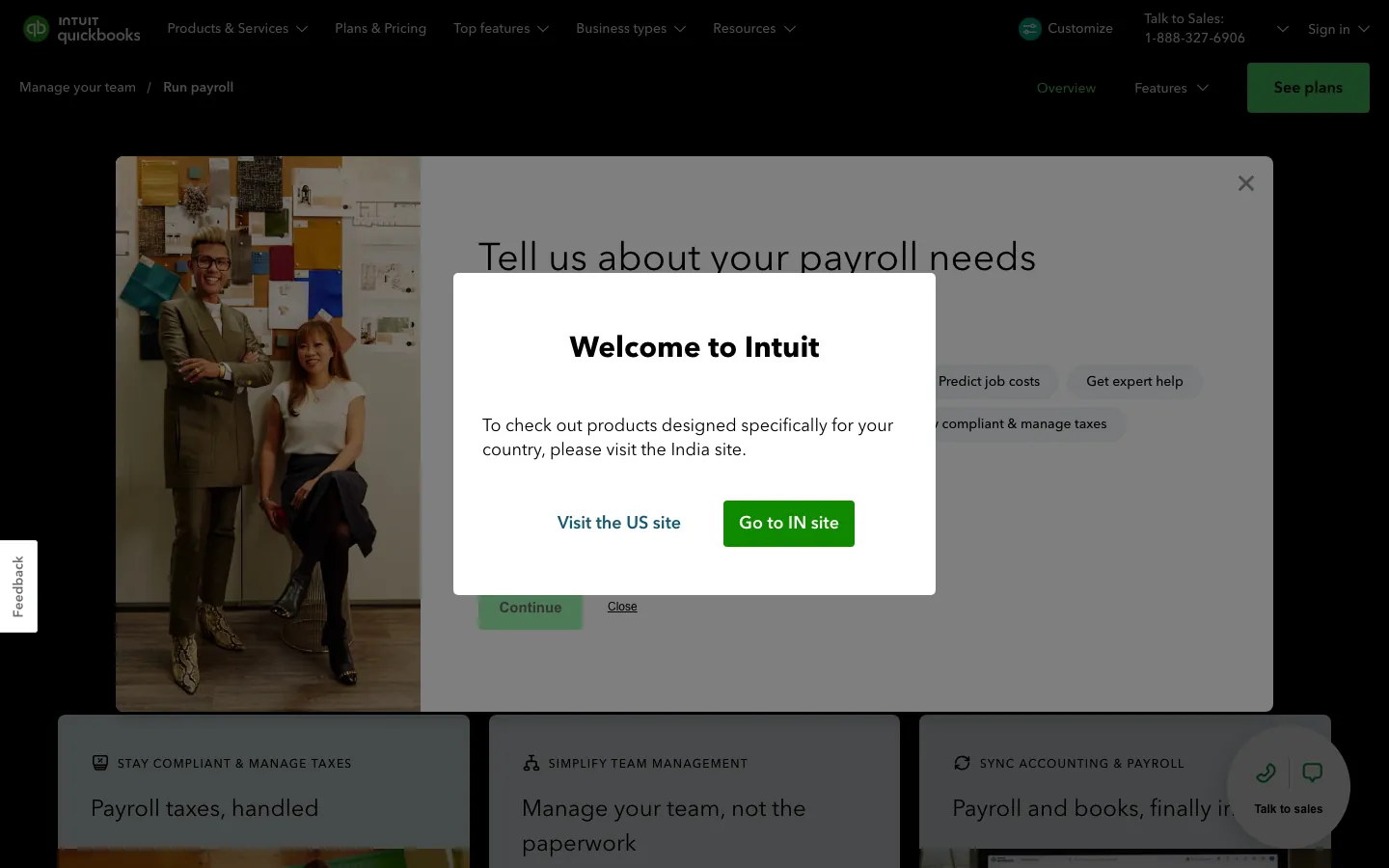Open the Sign in dropdown

(x=1338, y=29)
